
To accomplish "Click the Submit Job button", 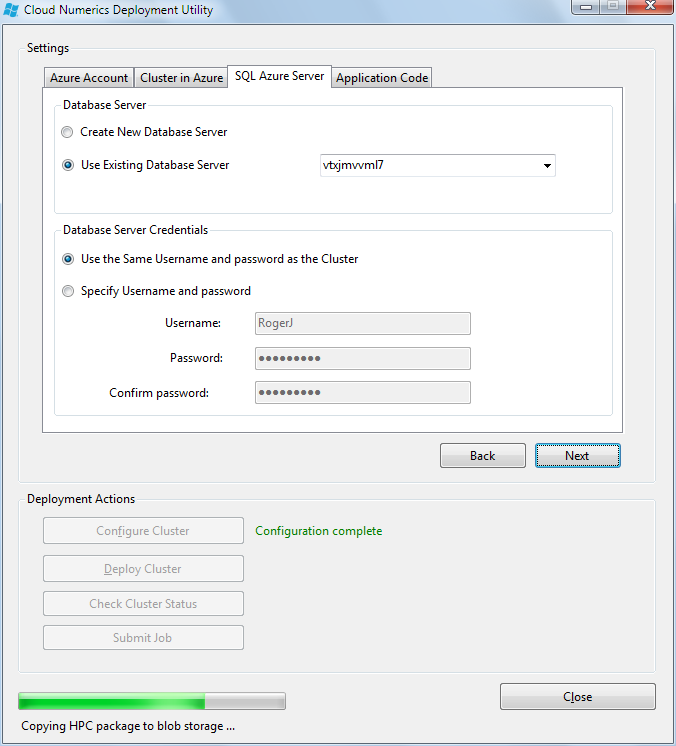I will 143,638.
